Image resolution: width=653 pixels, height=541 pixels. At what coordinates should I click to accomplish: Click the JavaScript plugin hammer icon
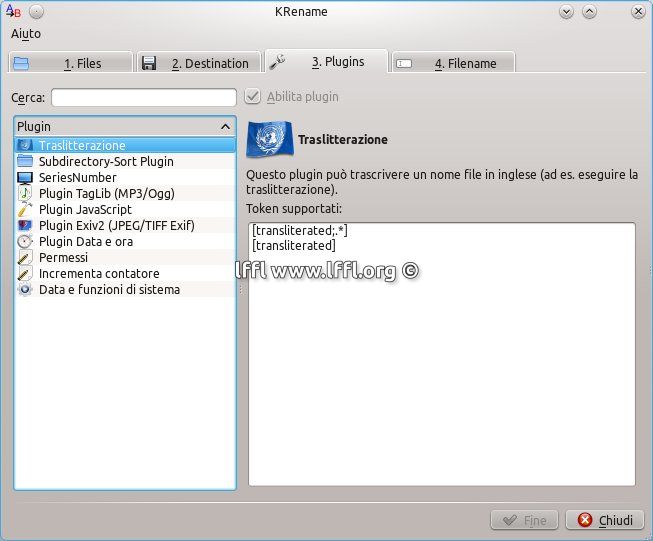[25, 209]
